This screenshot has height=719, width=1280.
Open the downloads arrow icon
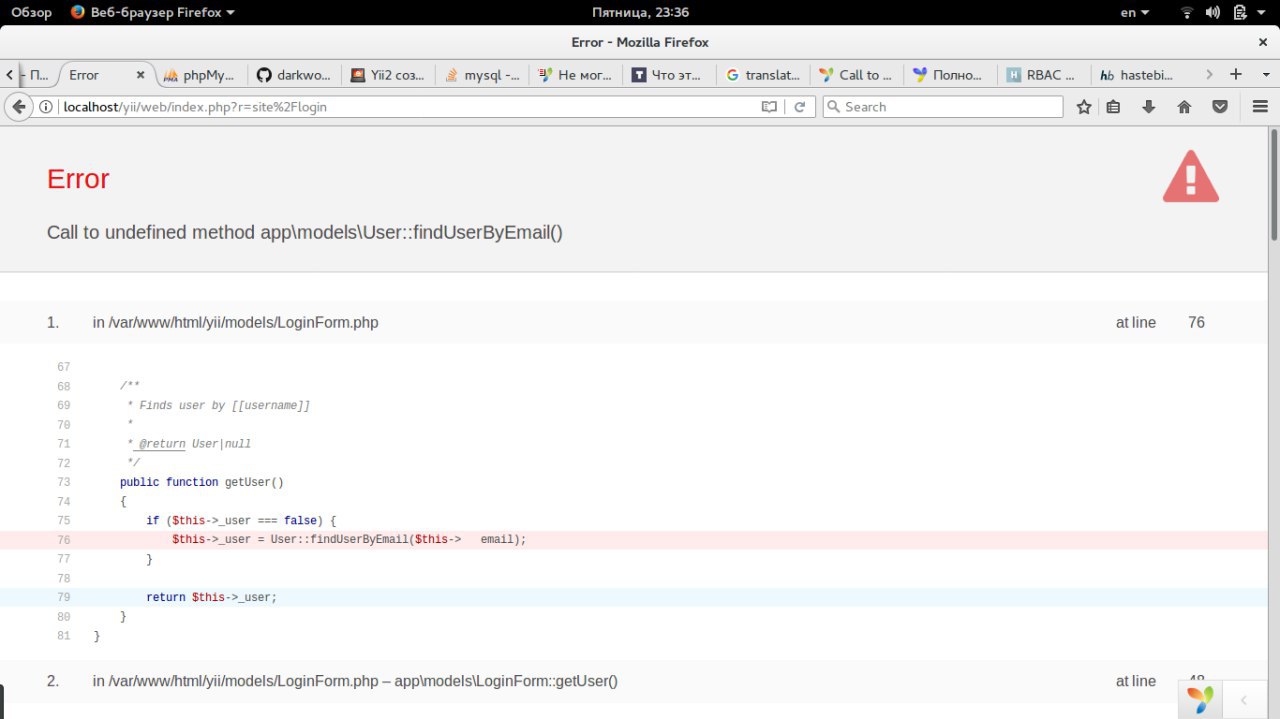coord(1149,107)
